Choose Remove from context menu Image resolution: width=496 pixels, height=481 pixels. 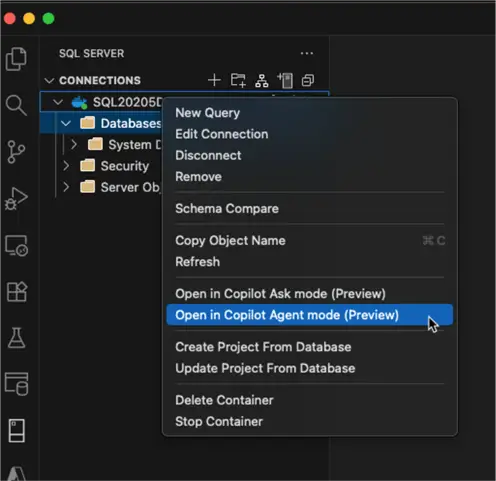click(x=310, y=177)
